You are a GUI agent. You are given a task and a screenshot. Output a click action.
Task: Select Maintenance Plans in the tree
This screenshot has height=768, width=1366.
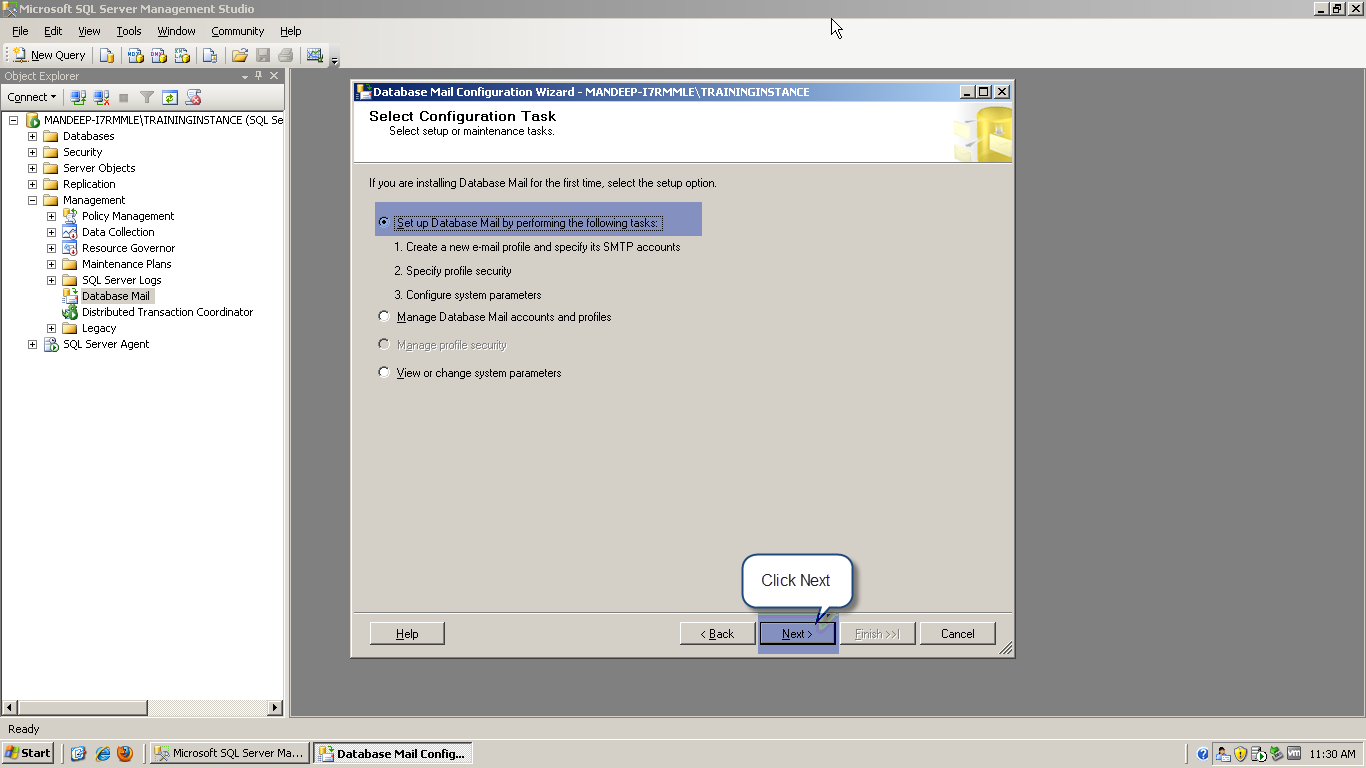coord(126,264)
